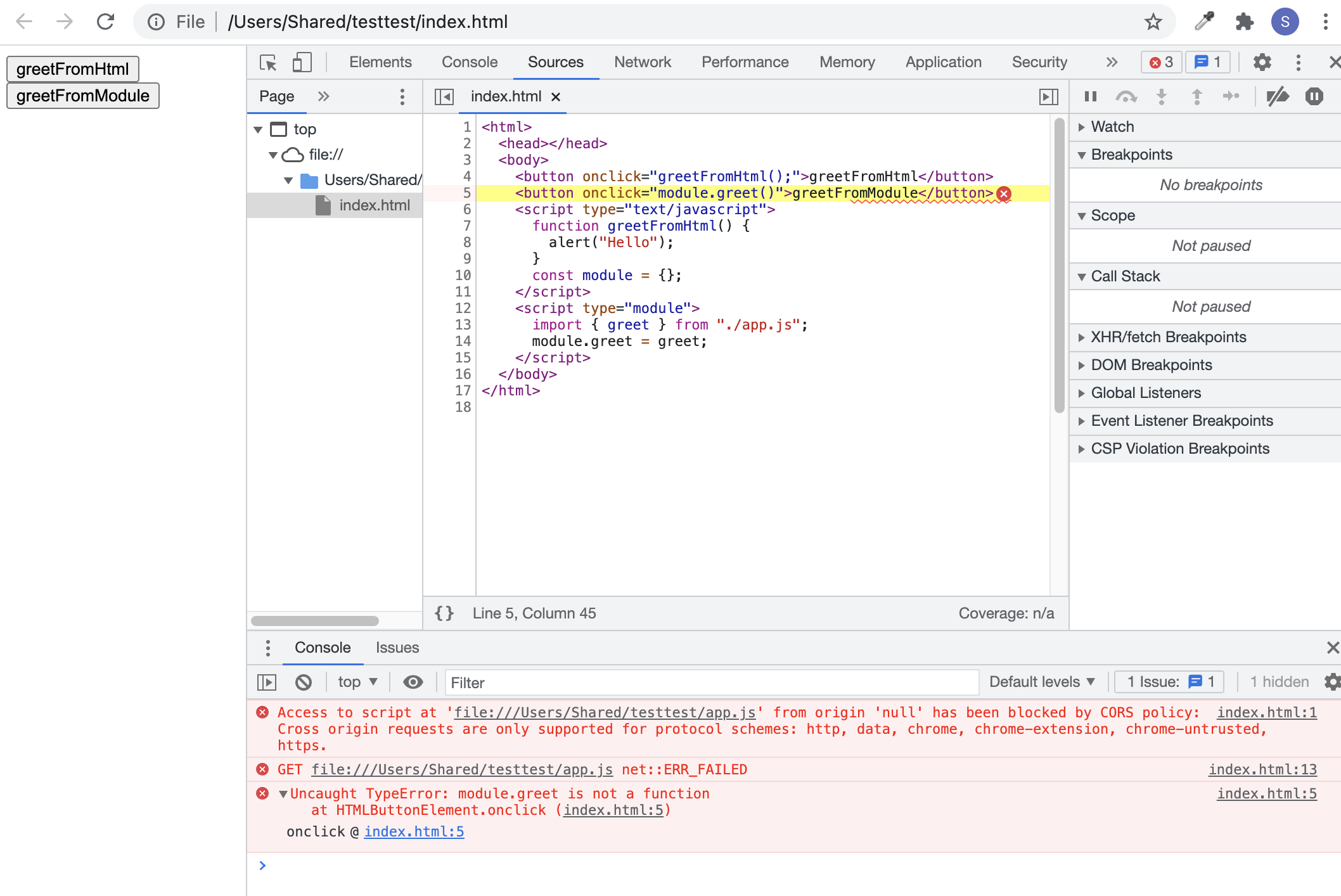
Task: Toggle pause on exceptions icon
Action: (1314, 96)
